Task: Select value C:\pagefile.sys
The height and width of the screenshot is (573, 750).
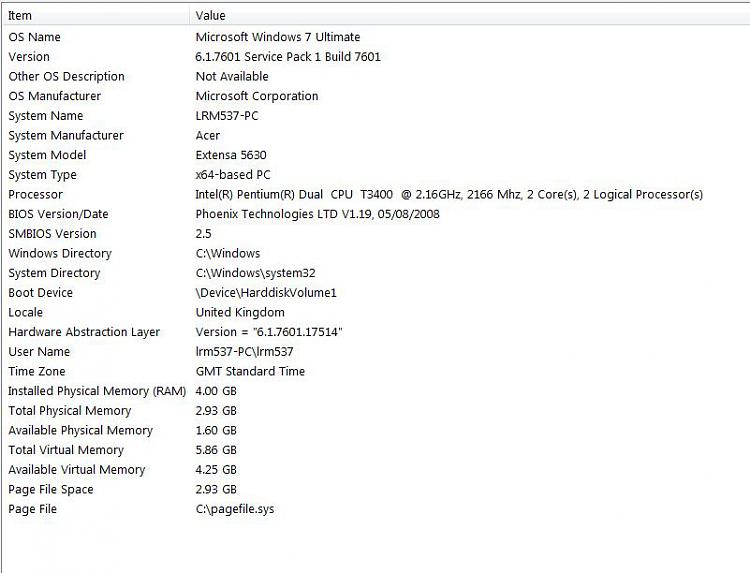Action: [x=235, y=509]
